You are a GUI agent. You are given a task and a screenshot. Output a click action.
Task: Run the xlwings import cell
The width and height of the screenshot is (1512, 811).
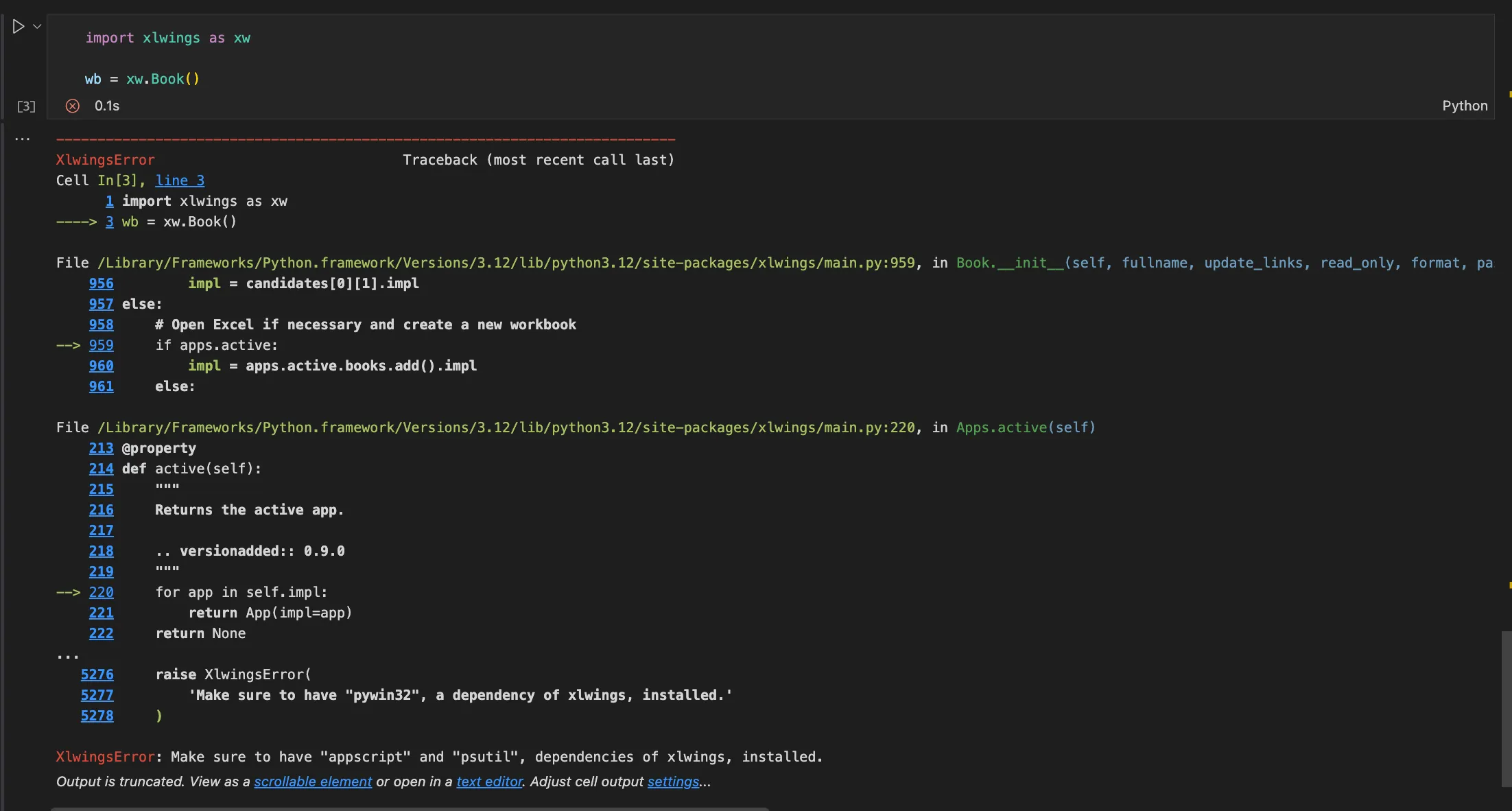point(19,27)
